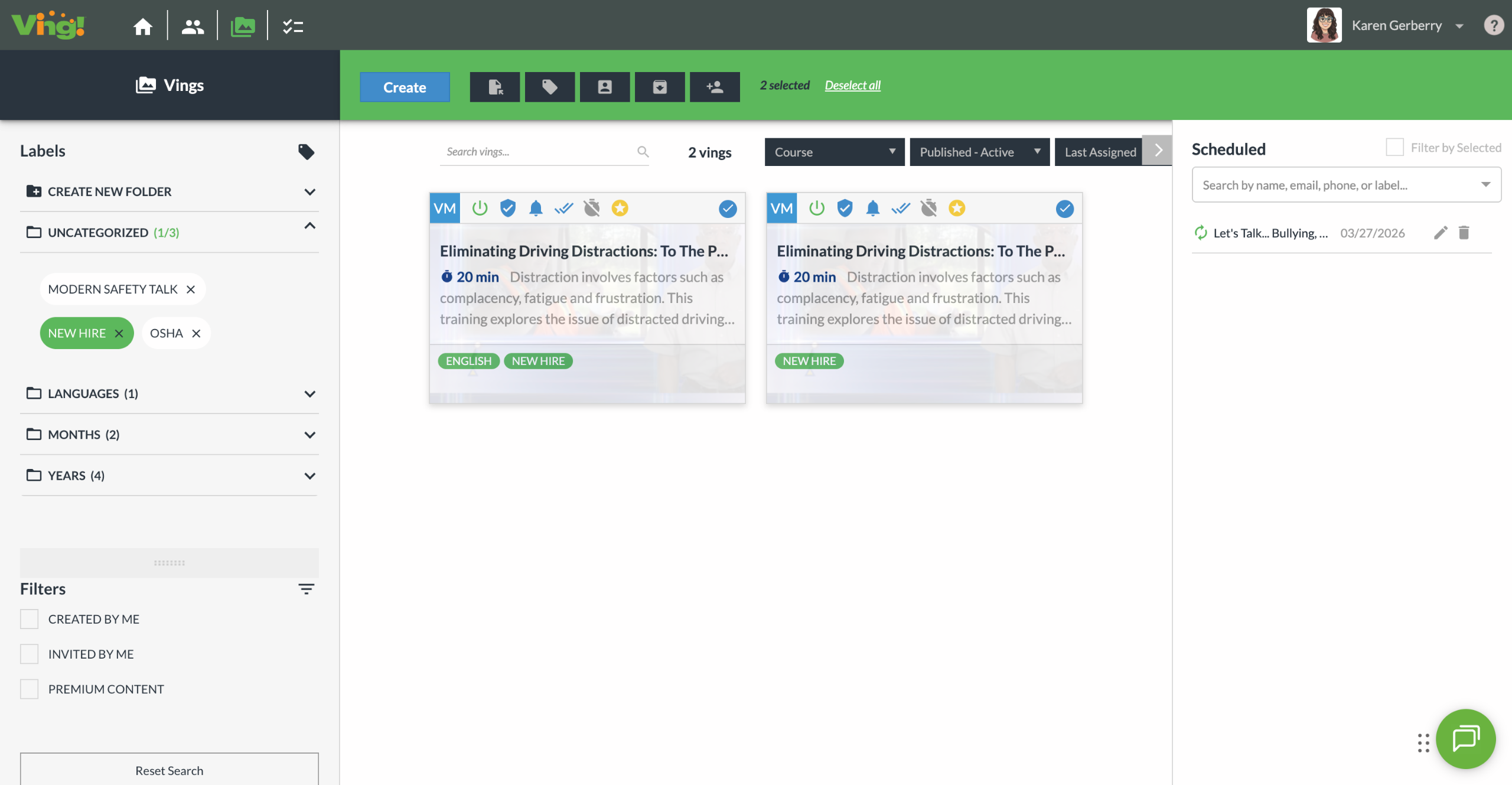Image resolution: width=1512 pixels, height=785 pixels.
Task: Open the Course type dropdown
Action: 834,152
